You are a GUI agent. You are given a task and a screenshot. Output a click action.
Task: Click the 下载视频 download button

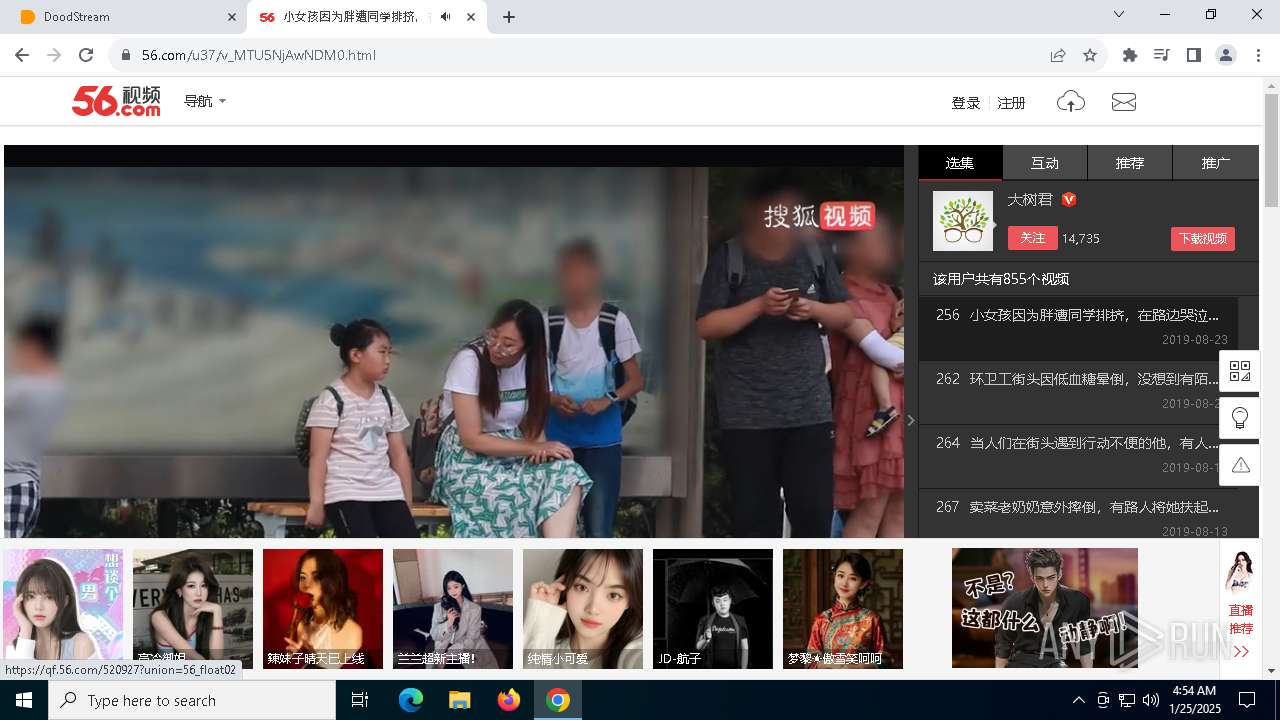[1202, 239]
